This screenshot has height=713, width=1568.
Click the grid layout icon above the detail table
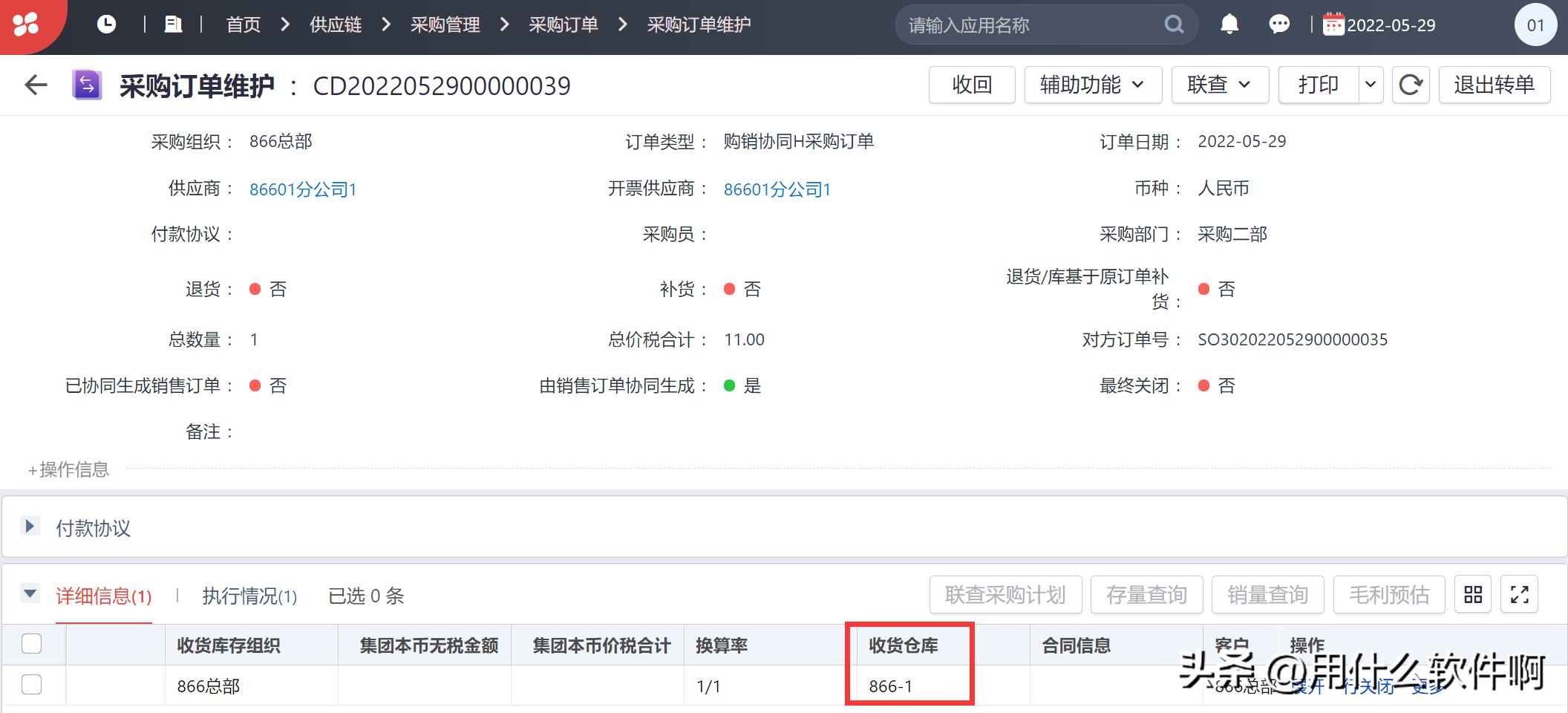click(x=1472, y=595)
